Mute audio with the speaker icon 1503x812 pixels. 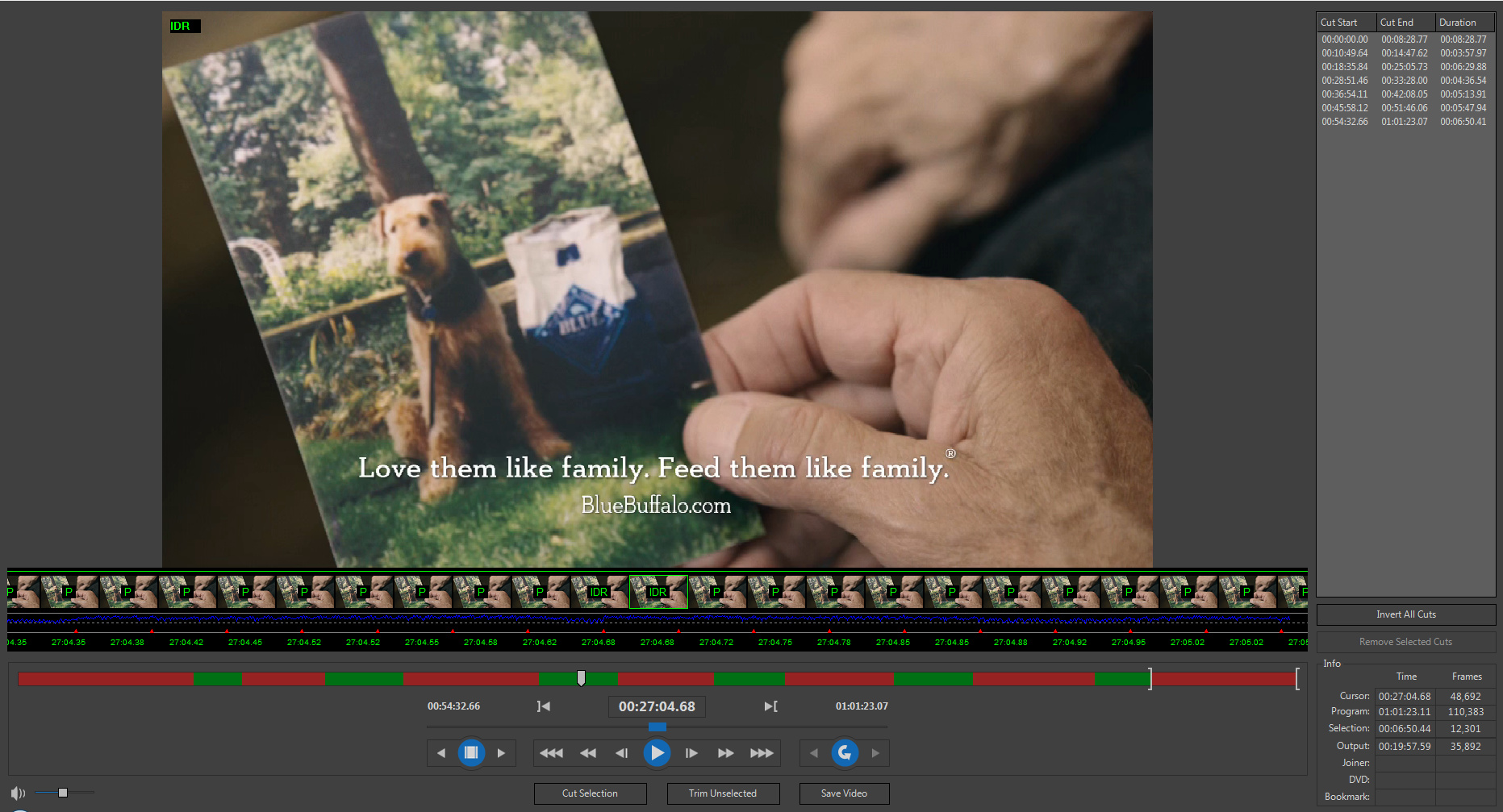coord(18,793)
